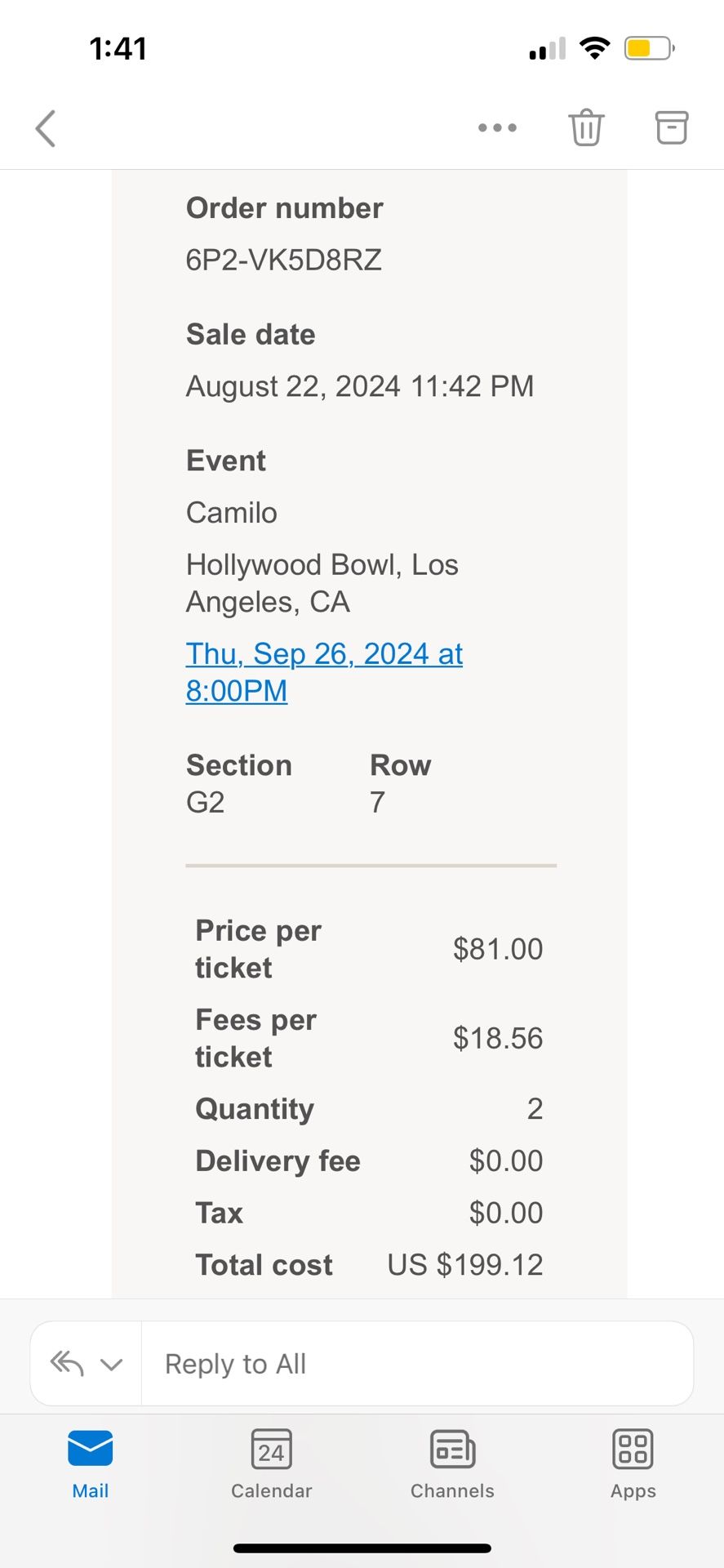Open the more options ellipsis menu

[497, 127]
